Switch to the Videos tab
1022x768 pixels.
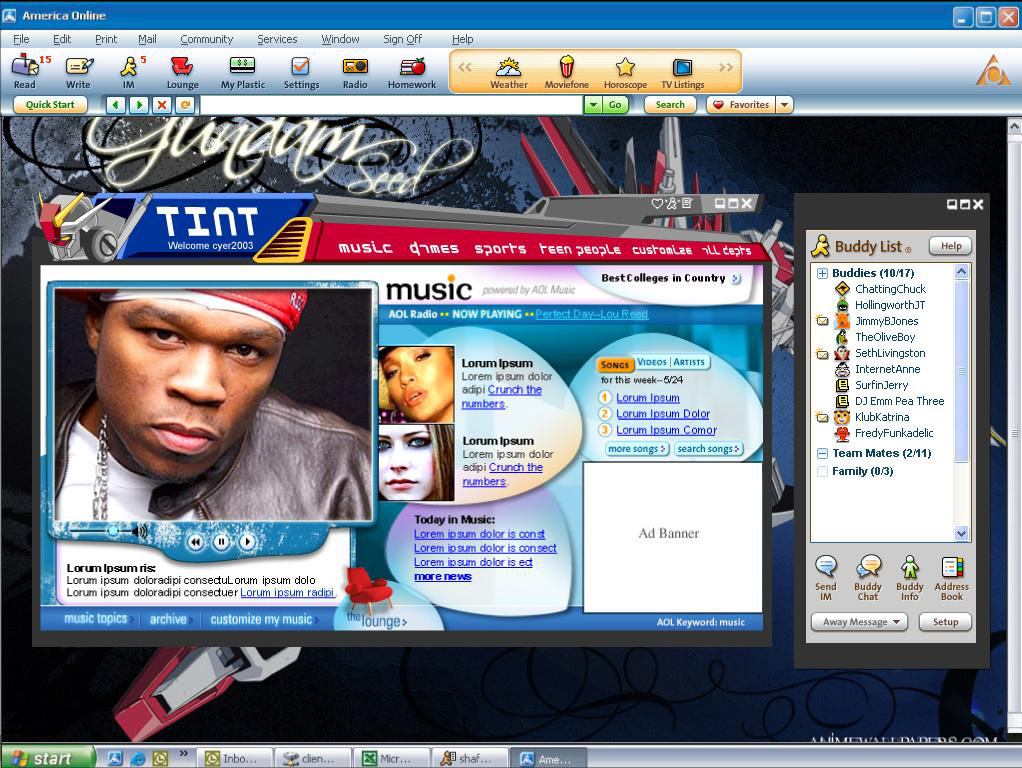click(x=652, y=362)
